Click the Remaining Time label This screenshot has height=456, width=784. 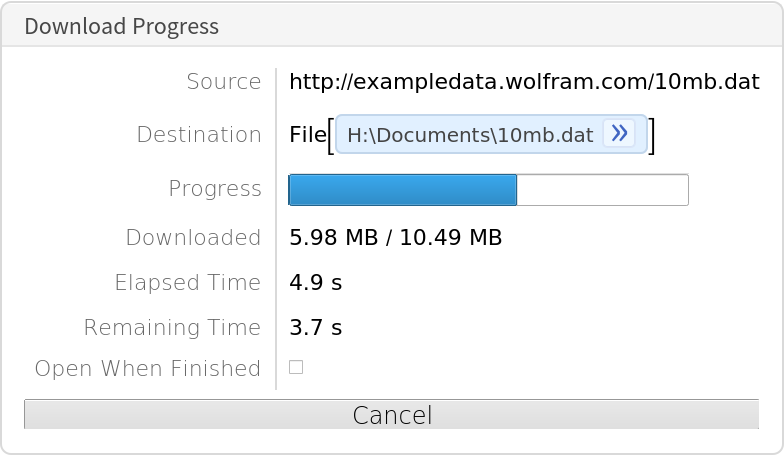172,328
